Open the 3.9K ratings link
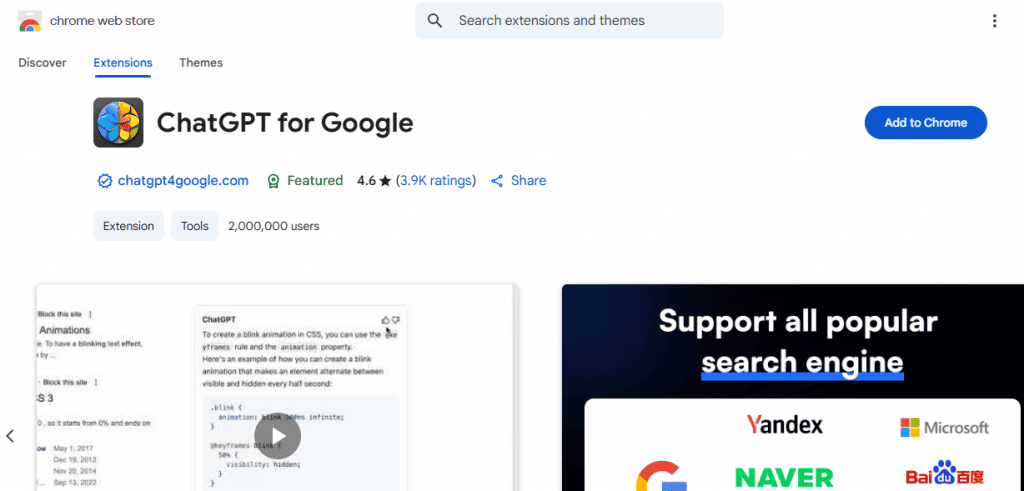The width and height of the screenshot is (1024, 491). point(436,181)
